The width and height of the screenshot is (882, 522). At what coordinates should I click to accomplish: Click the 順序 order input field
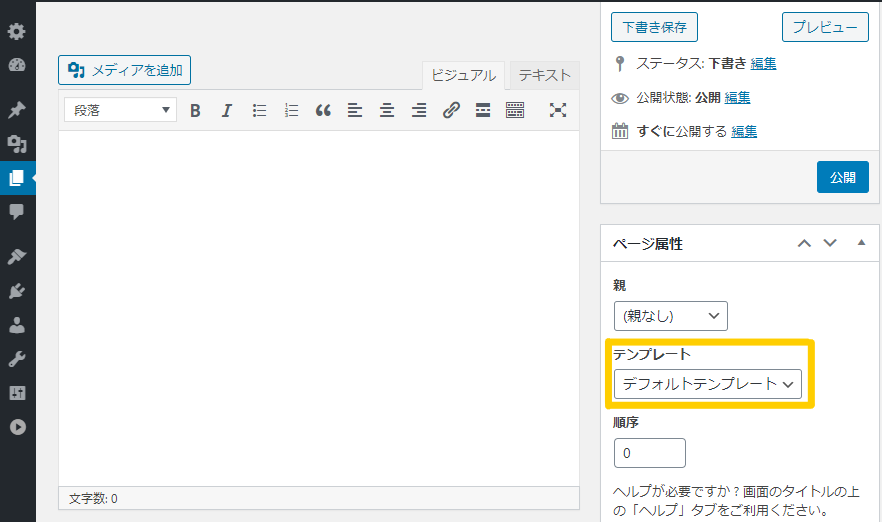tap(649, 453)
